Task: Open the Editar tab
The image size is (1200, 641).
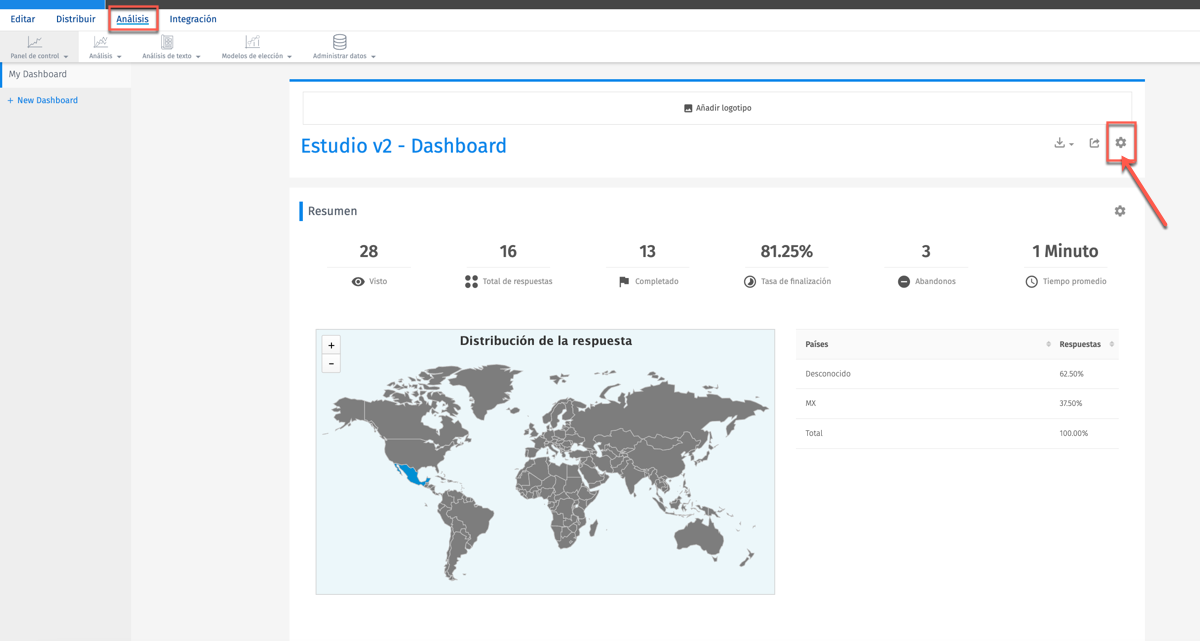Action: (x=23, y=19)
